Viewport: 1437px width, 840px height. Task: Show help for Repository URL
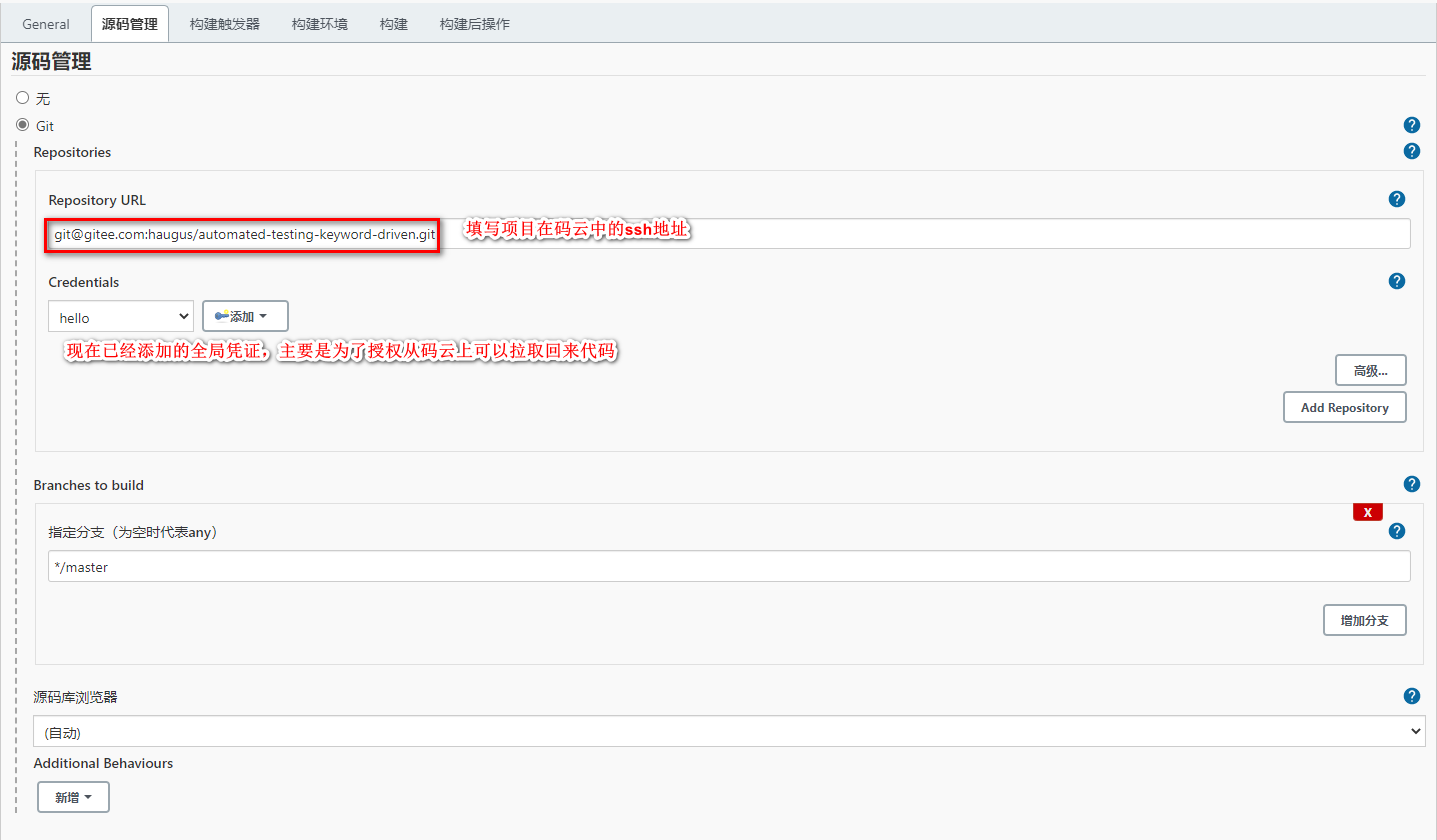1397,199
